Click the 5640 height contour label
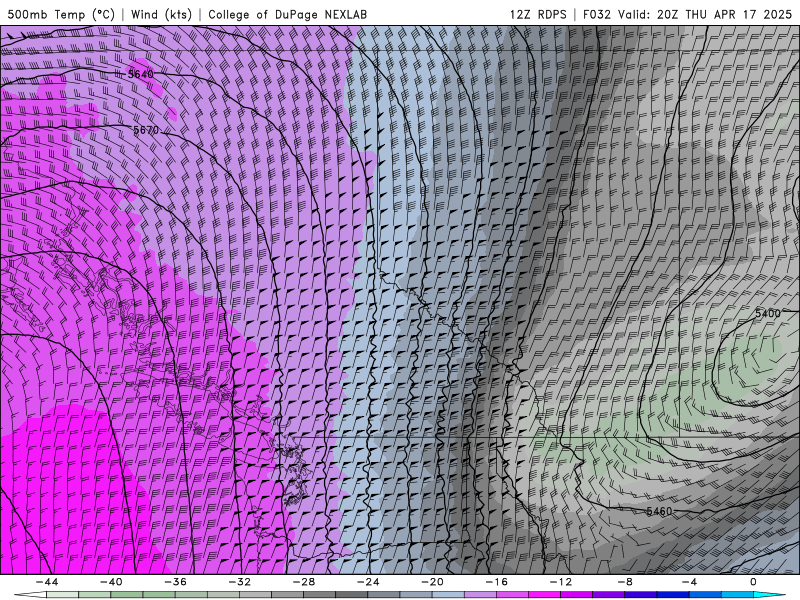Image resolution: width=800 pixels, height=600 pixels. (140, 74)
